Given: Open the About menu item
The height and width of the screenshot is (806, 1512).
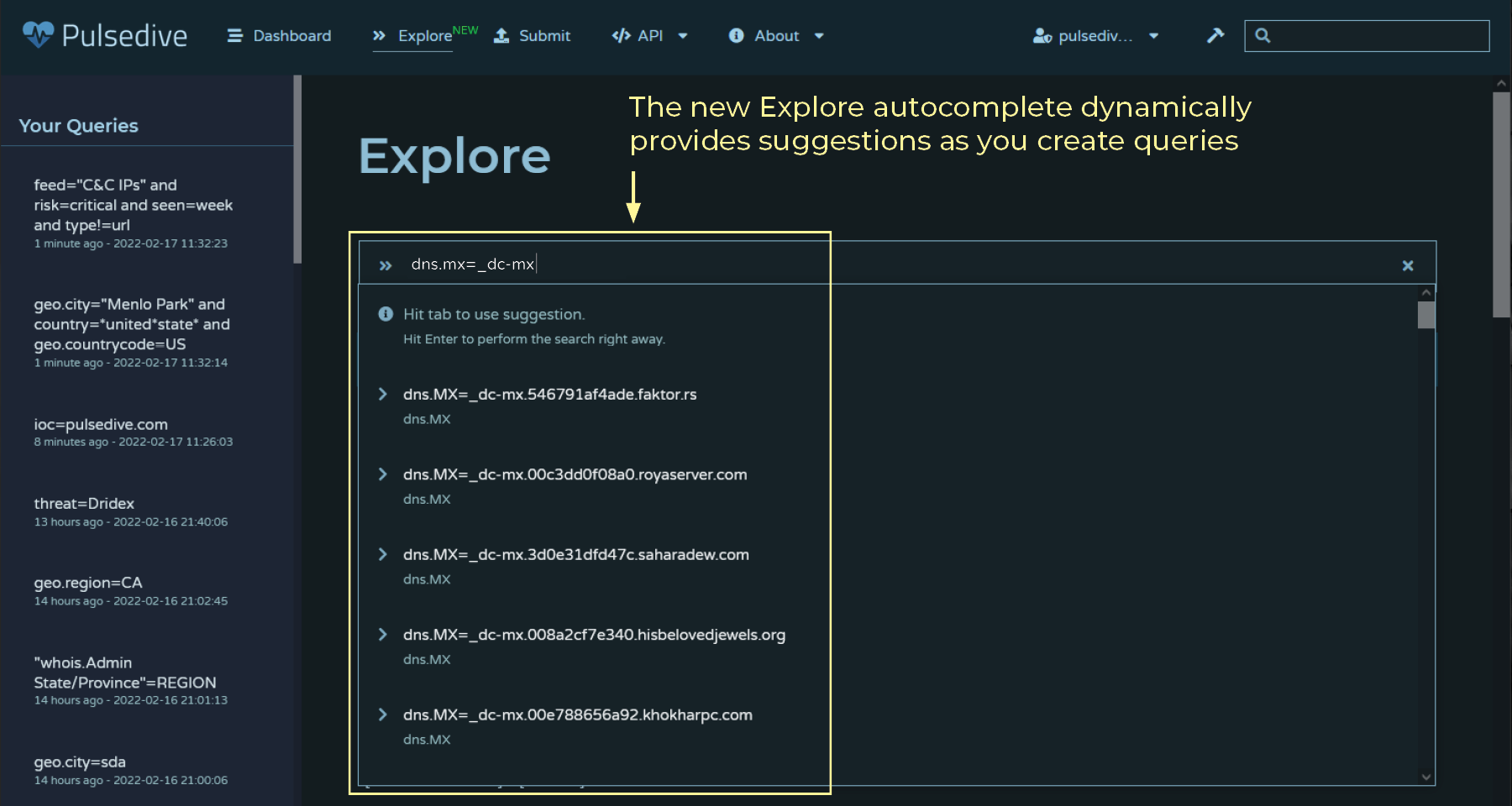Looking at the screenshot, I should point(777,35).
